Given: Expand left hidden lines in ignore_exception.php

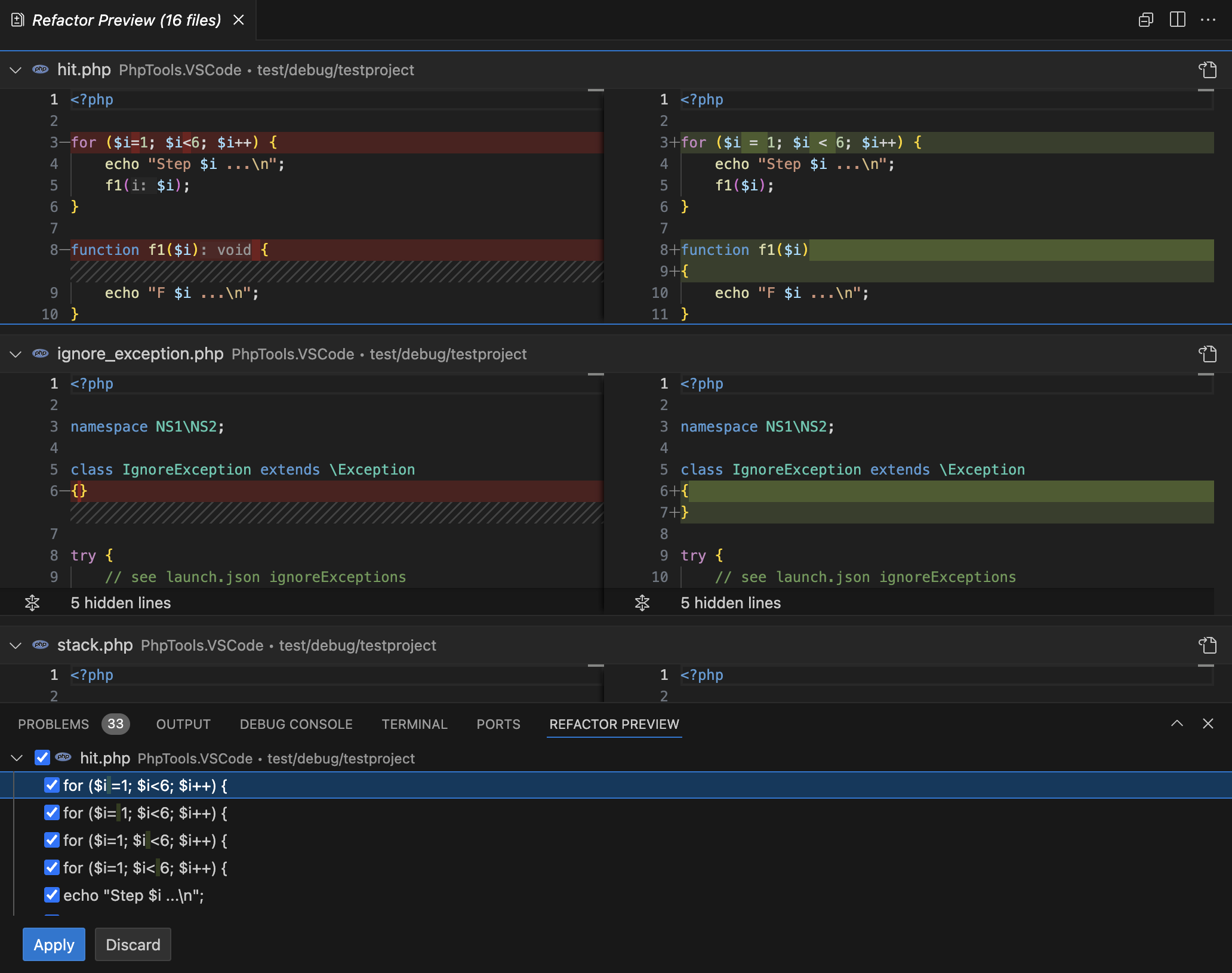Looking at the screenshot, I should [x=32, y=603].
